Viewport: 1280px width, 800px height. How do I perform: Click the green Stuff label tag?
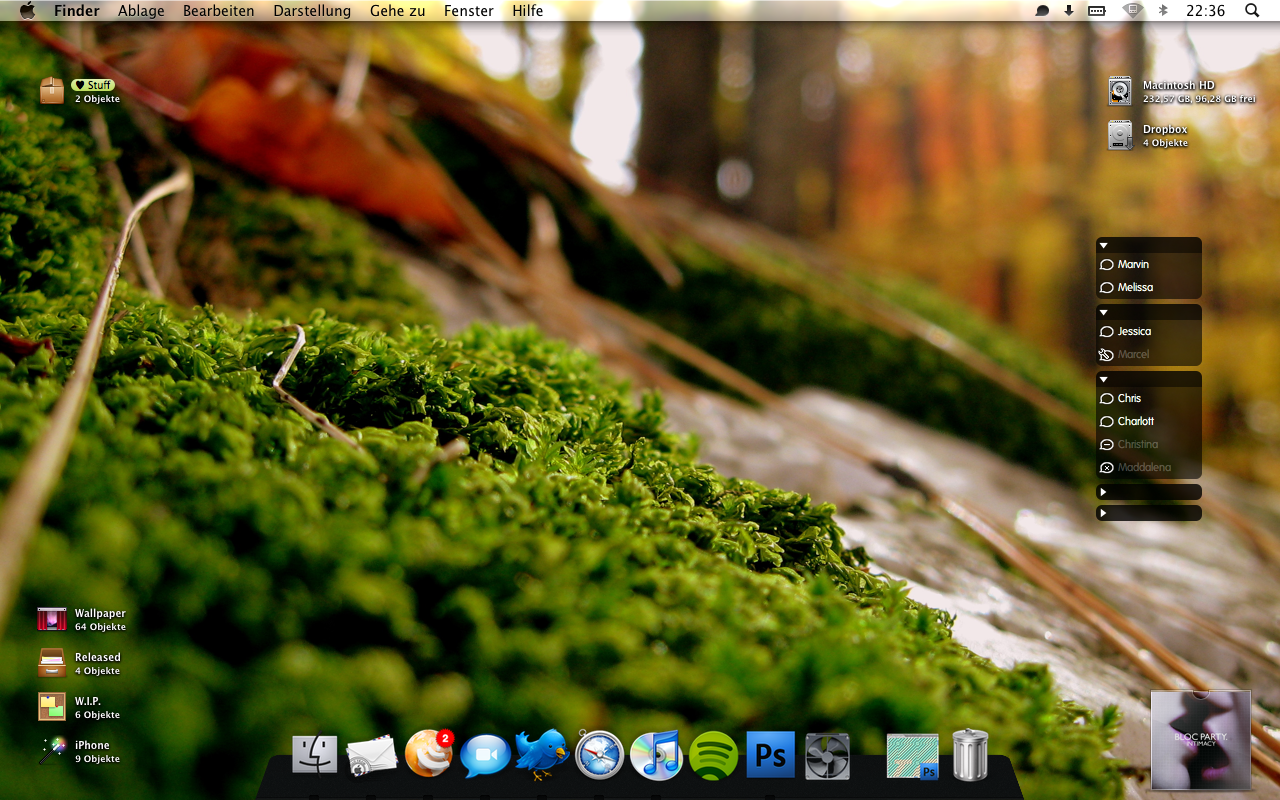point(92,86)
